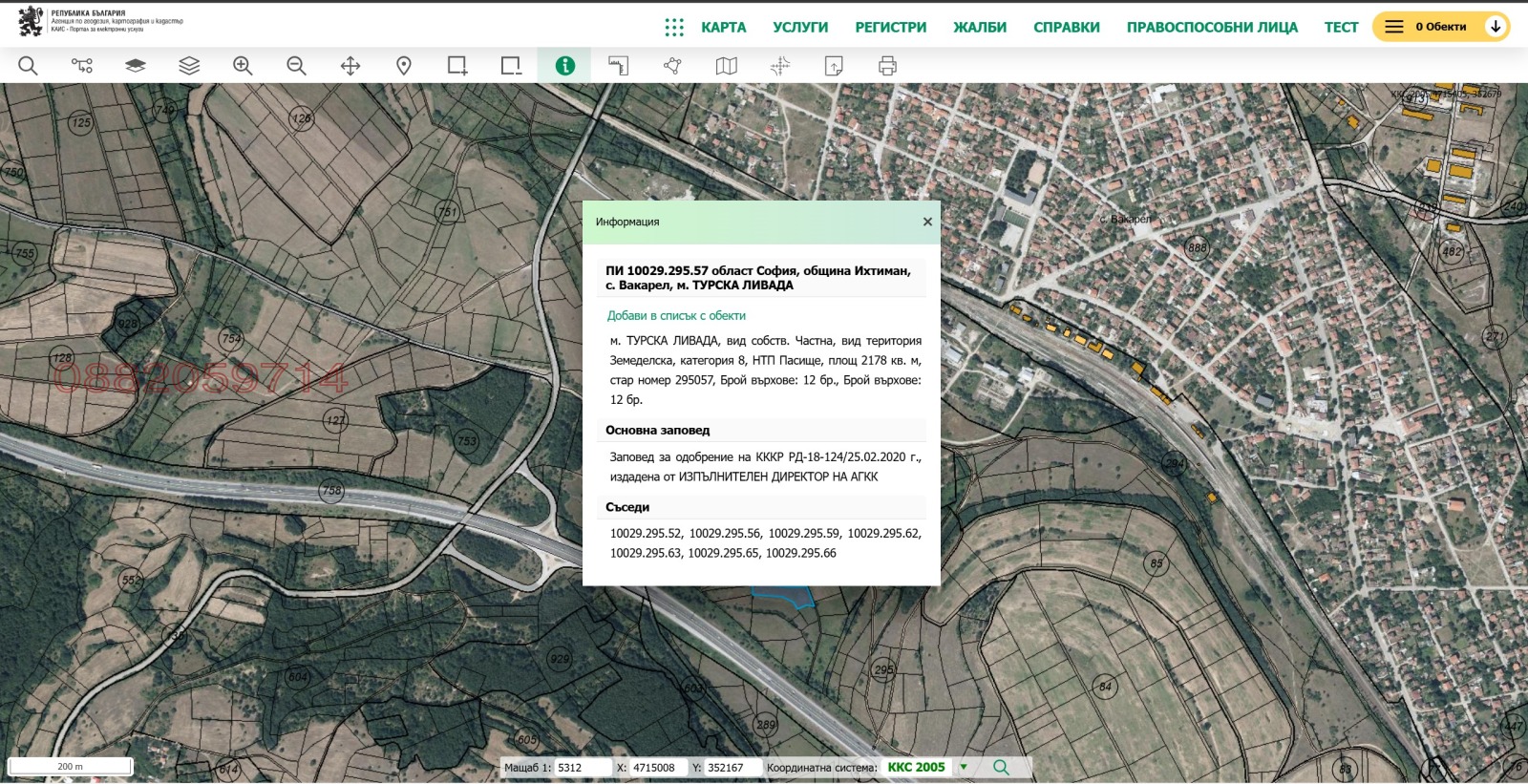The image size is (1528, 784).
Task: Open the folded map icon tool
Action: [x=727, y=66]
